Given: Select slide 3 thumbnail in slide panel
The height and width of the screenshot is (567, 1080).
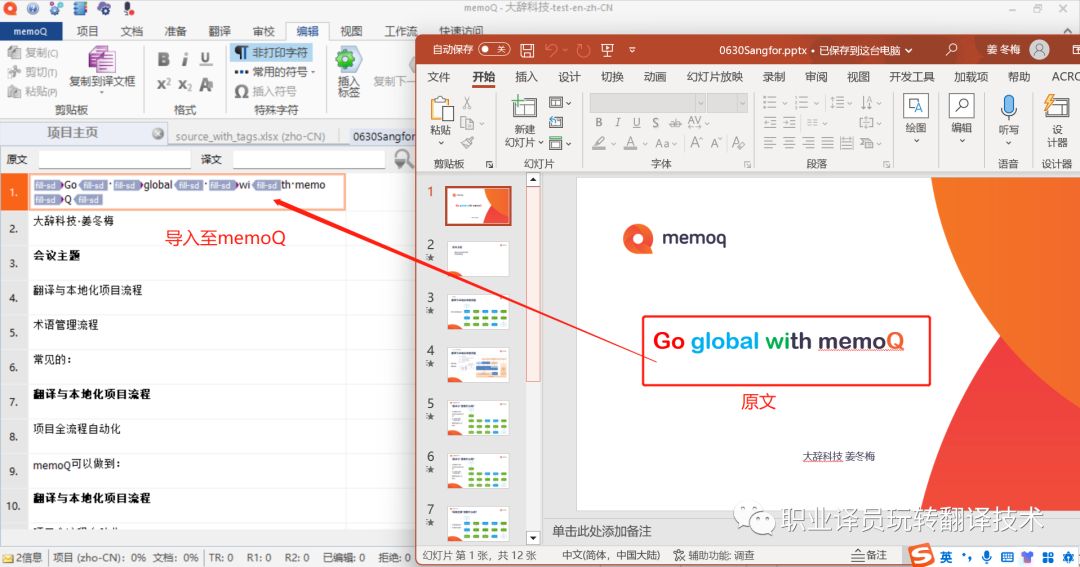Looking at the screenshot, I should 478,311.
